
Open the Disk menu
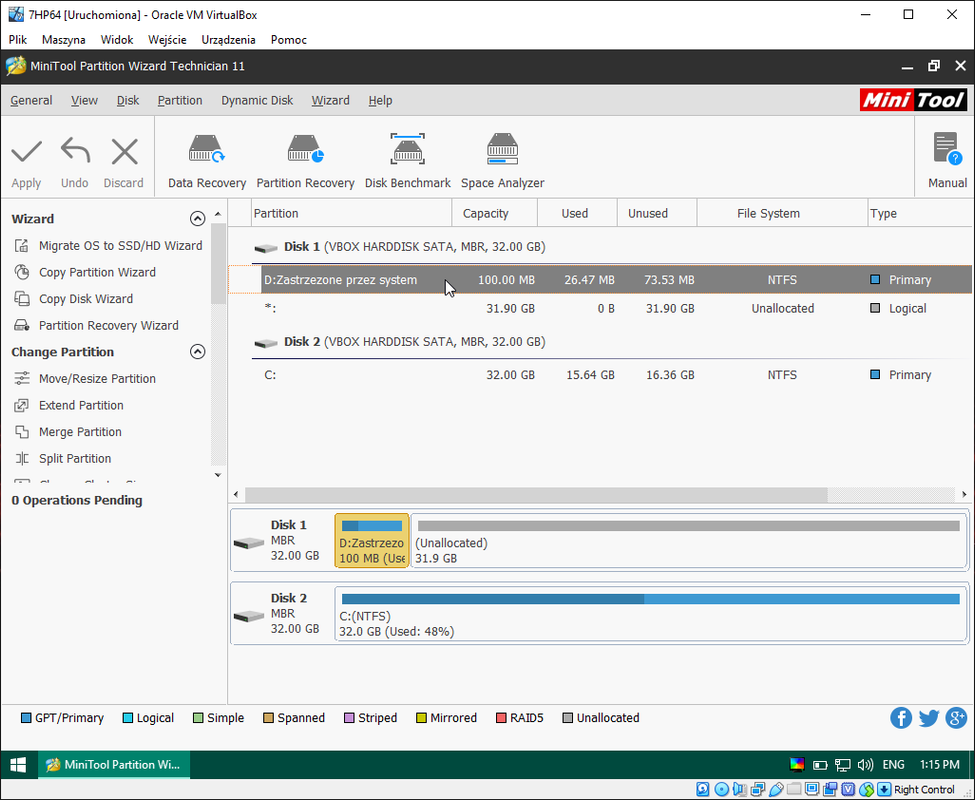coord(128,101)
